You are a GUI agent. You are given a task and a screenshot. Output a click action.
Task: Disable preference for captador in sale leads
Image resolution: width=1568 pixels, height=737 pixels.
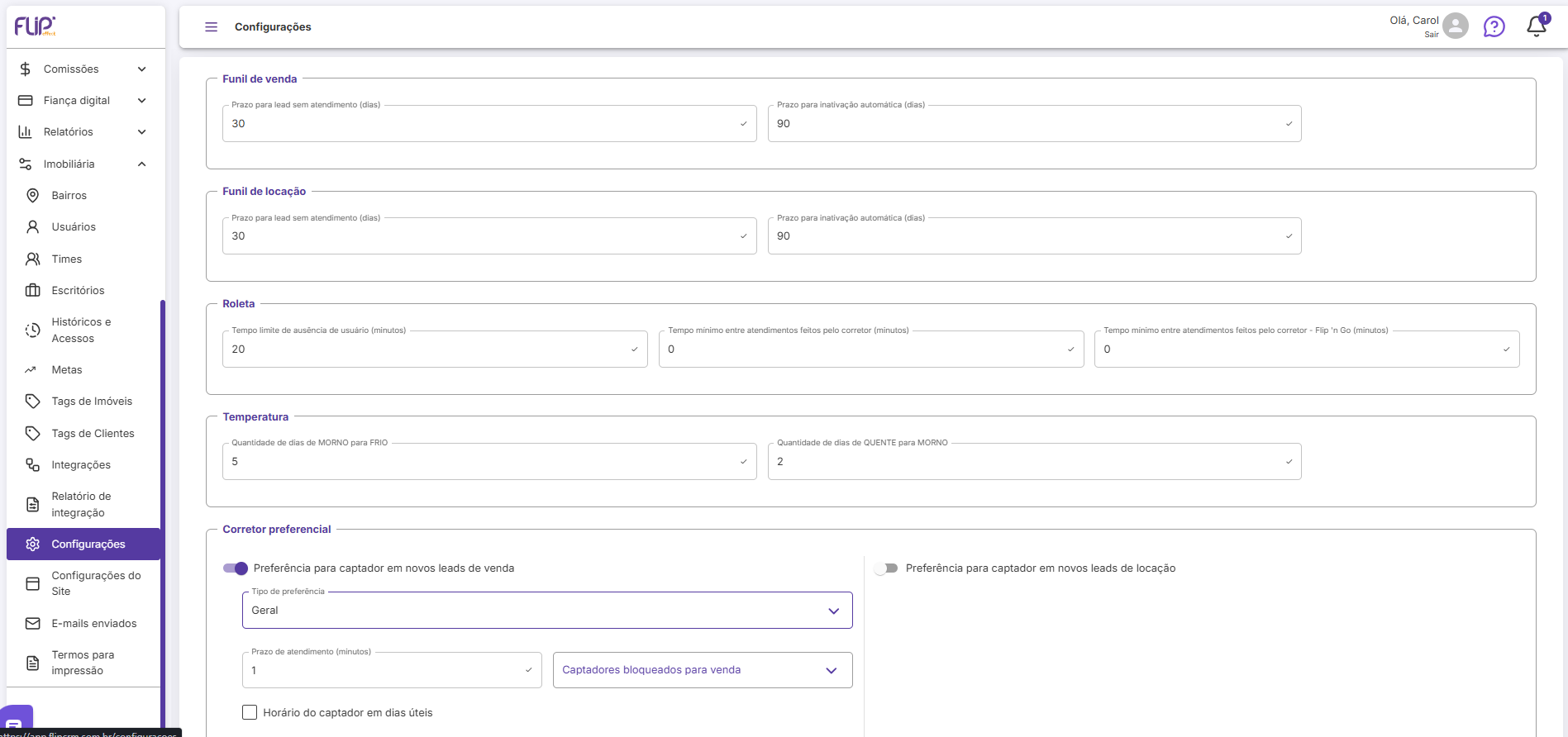tap(236, 568)
